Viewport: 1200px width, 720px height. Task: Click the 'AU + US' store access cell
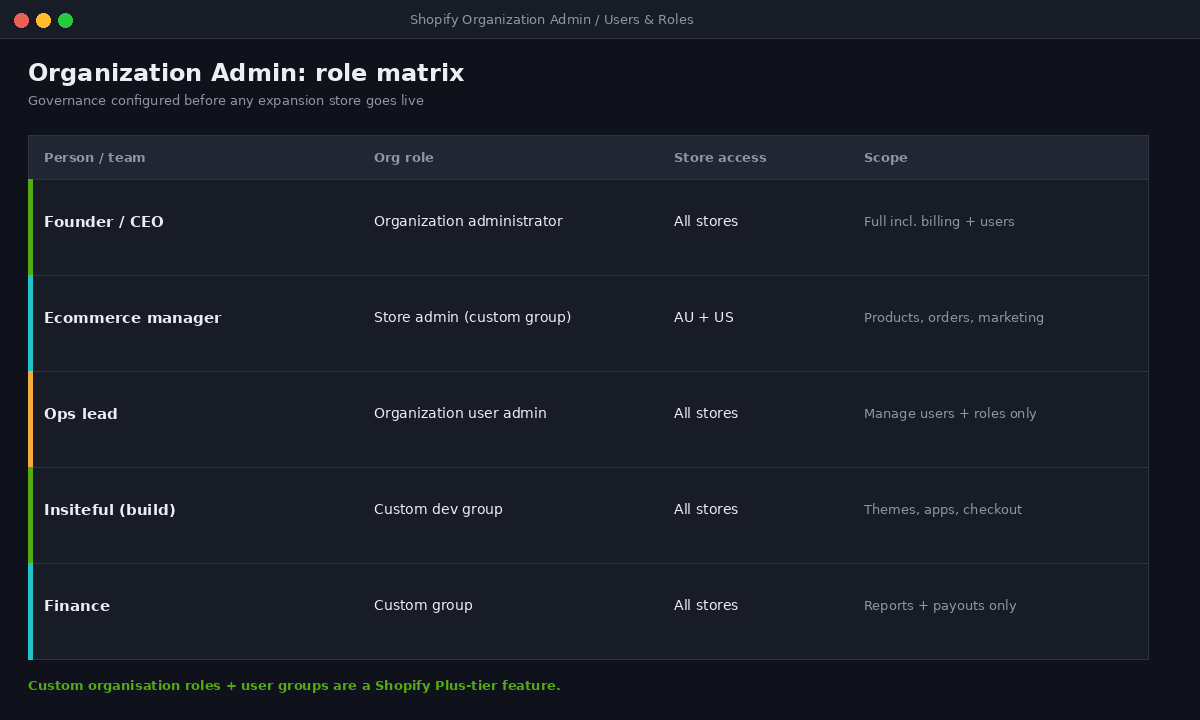[704, 317]
